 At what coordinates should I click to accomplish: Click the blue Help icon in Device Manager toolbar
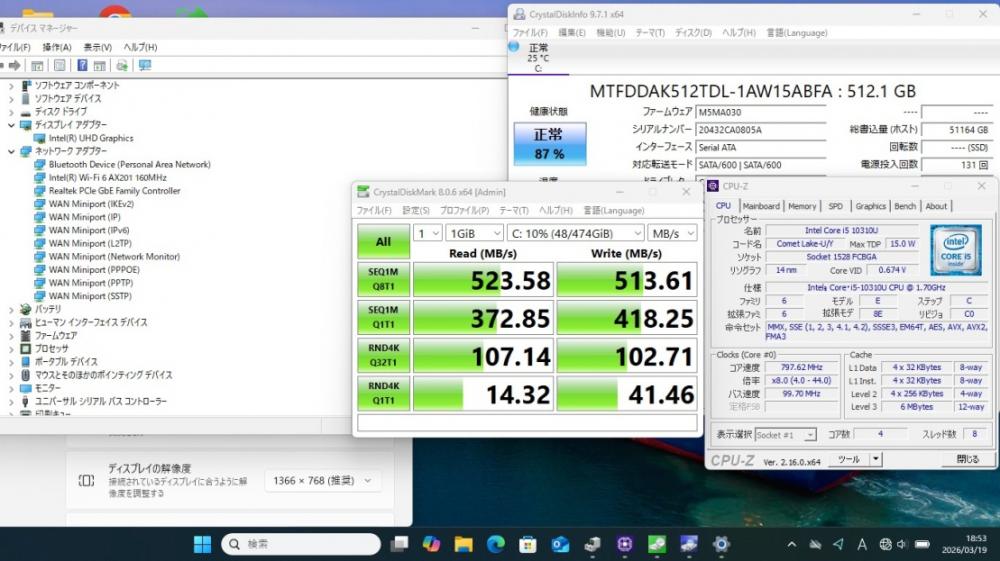pos(82,65)
